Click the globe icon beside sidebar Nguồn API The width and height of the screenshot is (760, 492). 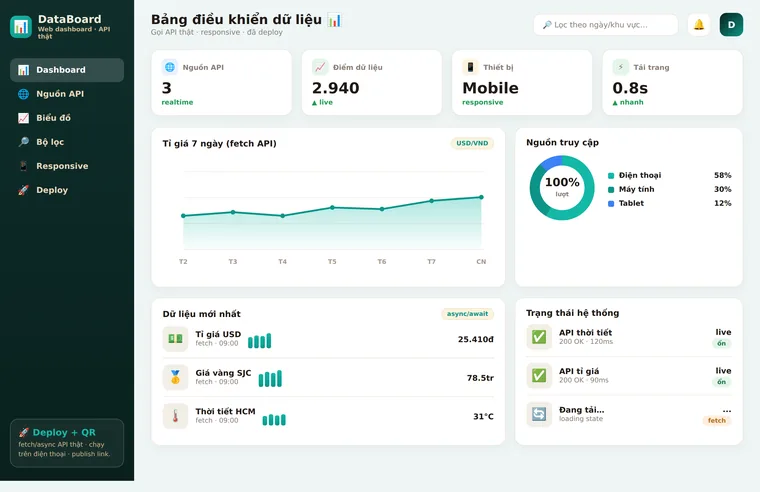[23, 94]
